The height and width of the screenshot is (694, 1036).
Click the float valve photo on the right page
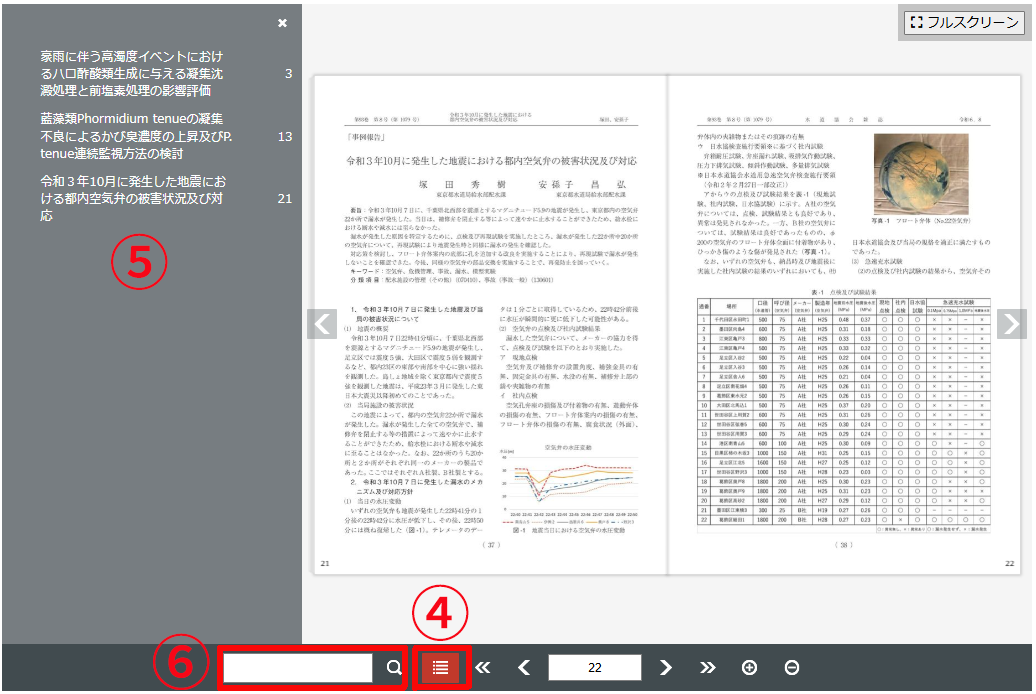pos(921,174)
